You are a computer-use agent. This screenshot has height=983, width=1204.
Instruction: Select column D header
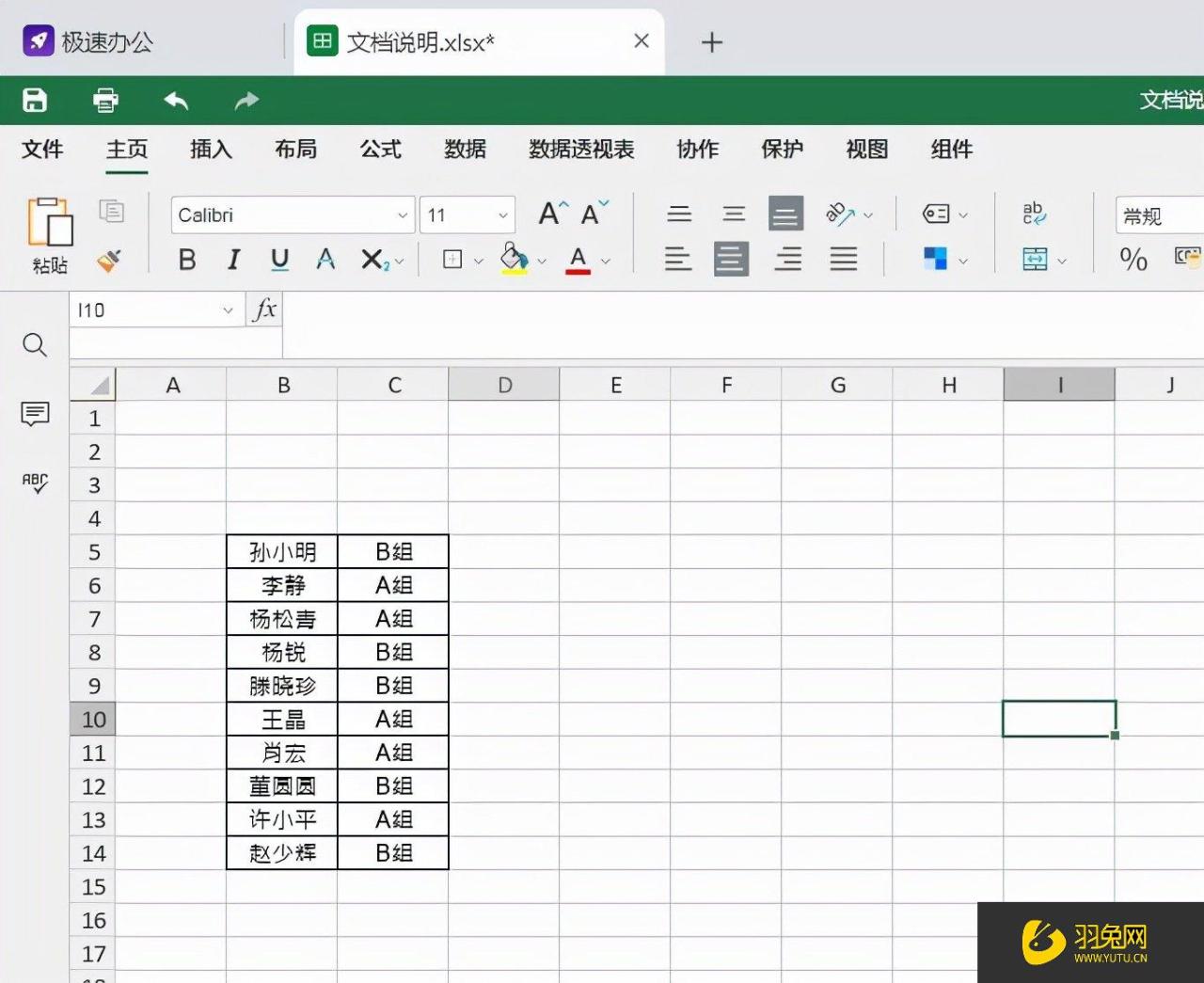tap(504, 385)
